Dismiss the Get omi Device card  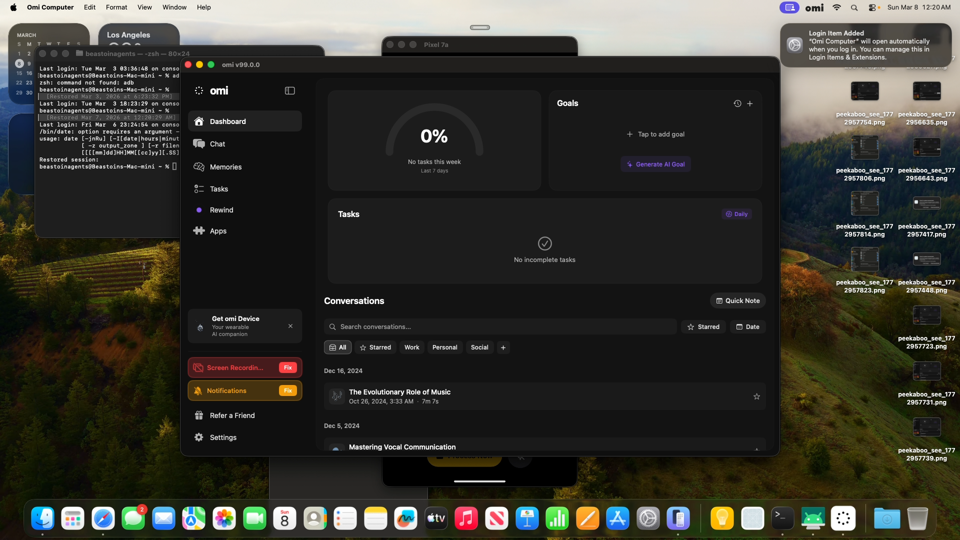pos(290,326)
